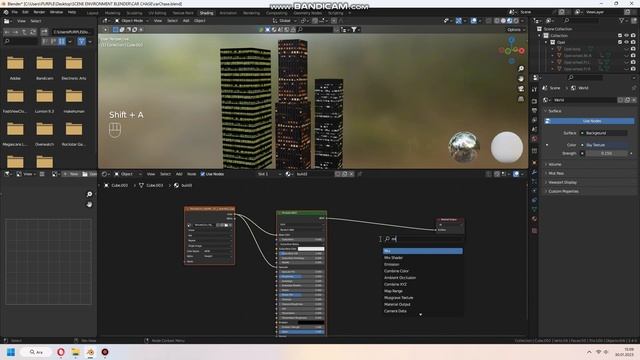640x360 pixels.
Task: Toggle Opel collection exclude checkbox
Action: tap(620, 42)
